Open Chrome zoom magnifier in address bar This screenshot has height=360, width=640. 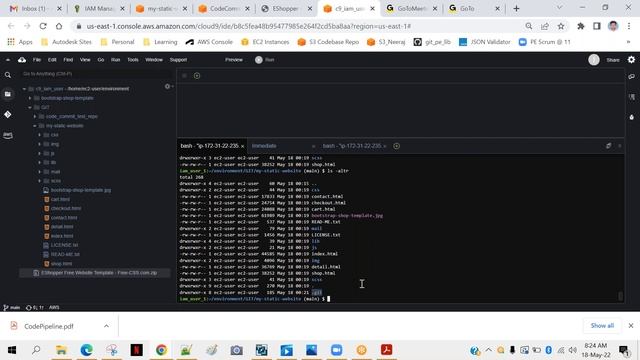click(x=529, y=26)
